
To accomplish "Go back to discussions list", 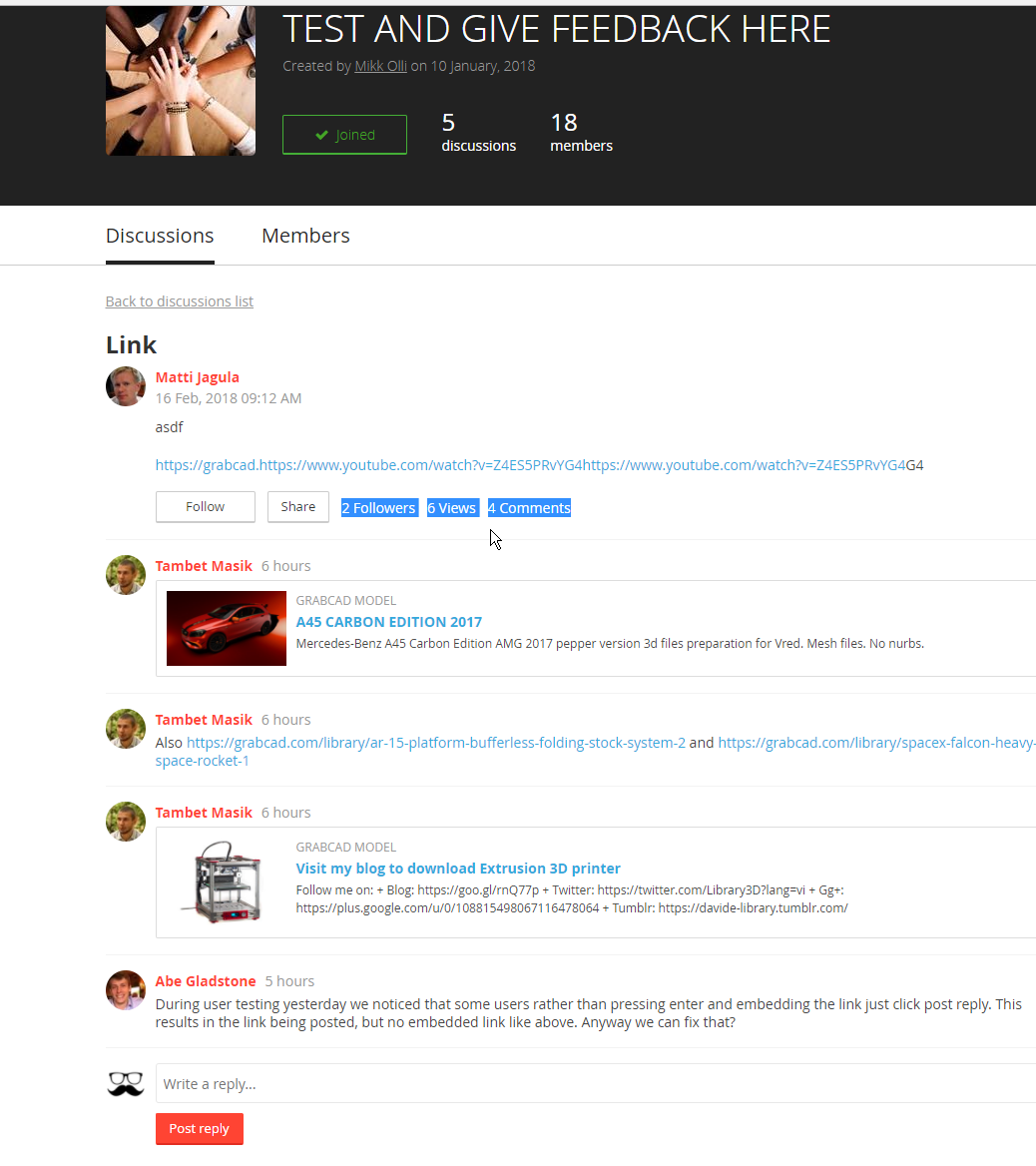I will point(180,301).
